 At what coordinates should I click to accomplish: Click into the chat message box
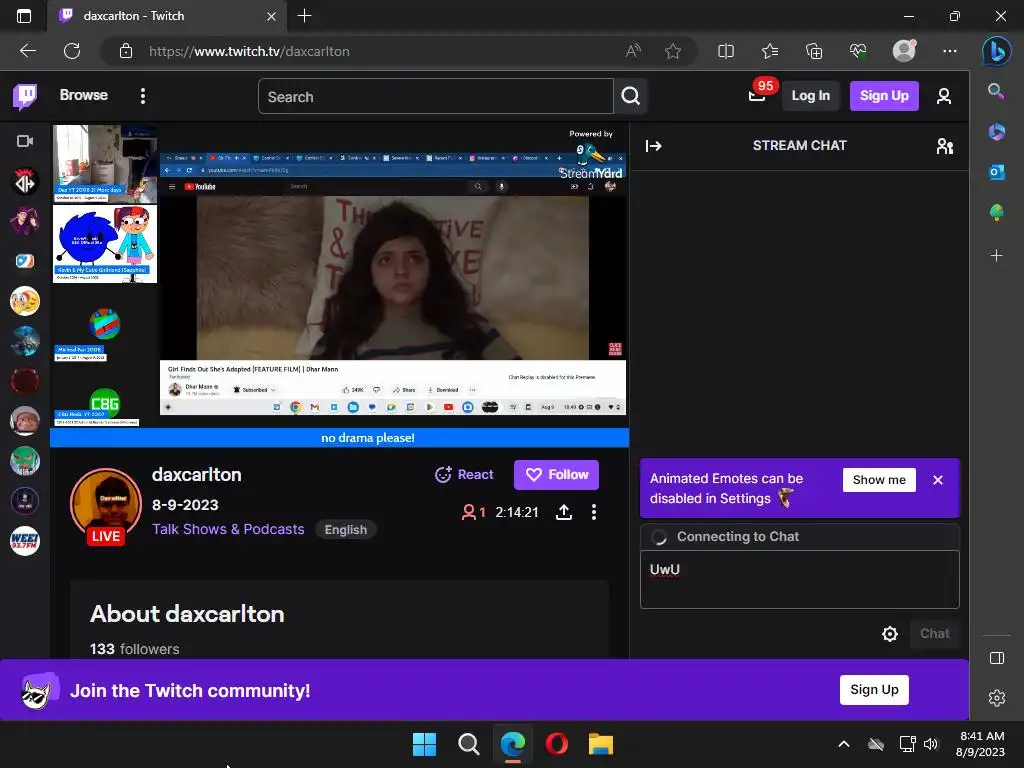(x=799, y=579)
